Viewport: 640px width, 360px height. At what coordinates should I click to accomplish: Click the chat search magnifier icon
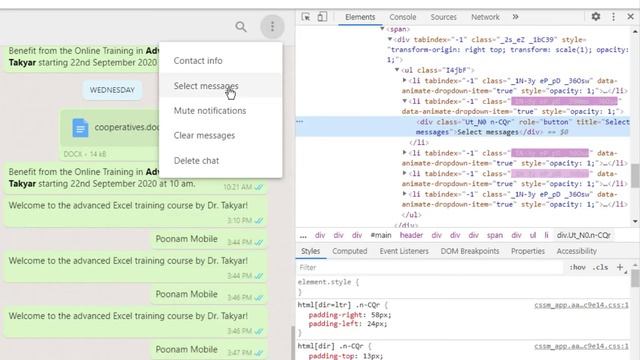pos(241,27)
